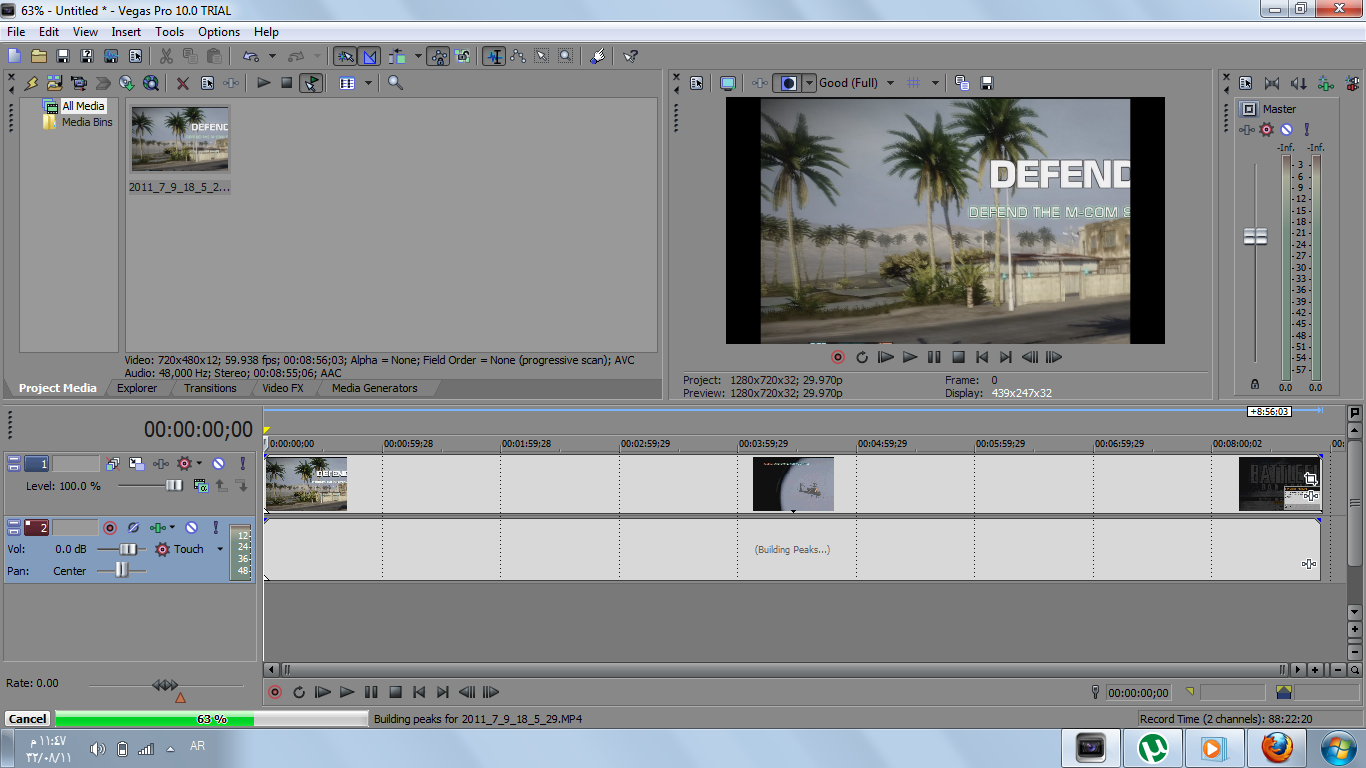Mute video track 1
The image size is (1366, 768).
(x=218, y=464)
